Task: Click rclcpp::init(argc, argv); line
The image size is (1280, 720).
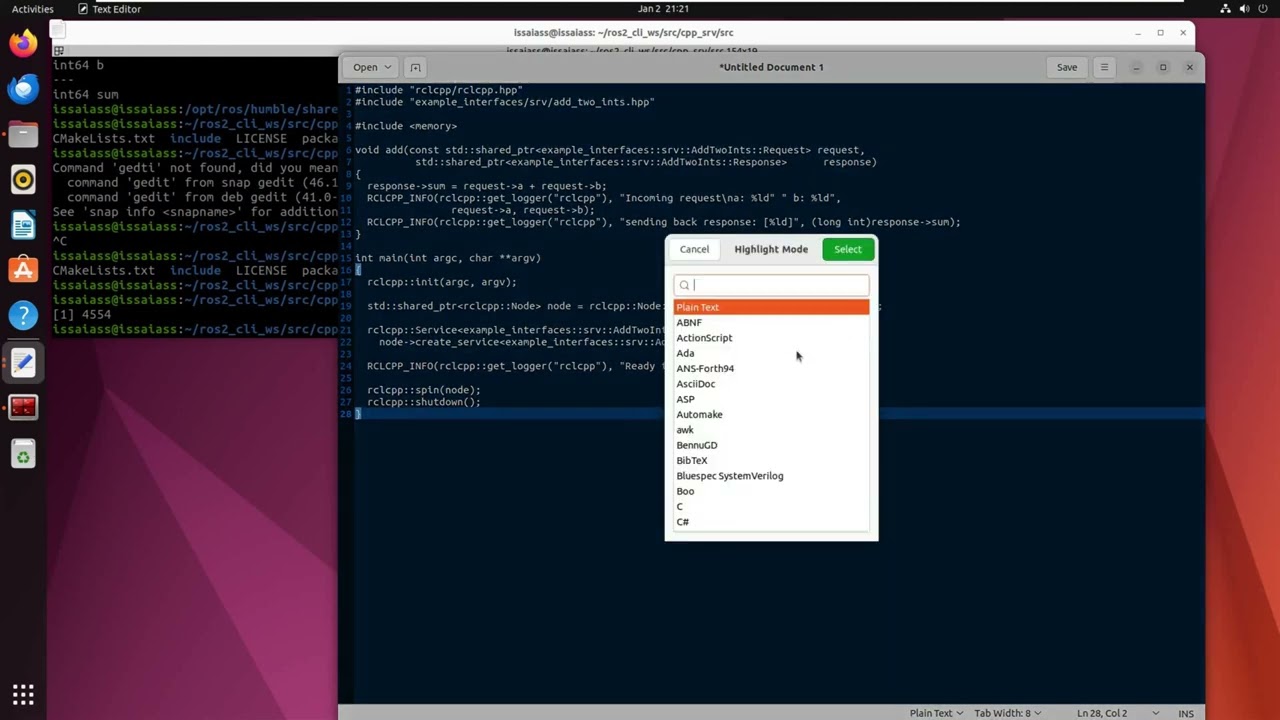Action: pyautogui.click(x=442, y=282)
